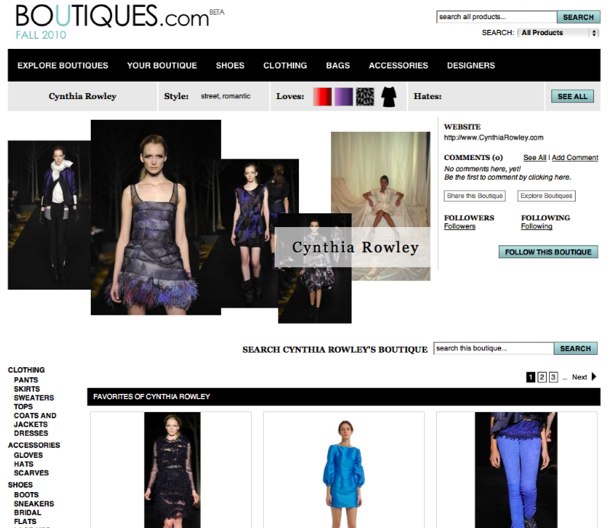This screenshot has width=611, height=528.
Task: Open the Explore Boutiques menu
Action: pyautogui.click(x=63, y=65)
